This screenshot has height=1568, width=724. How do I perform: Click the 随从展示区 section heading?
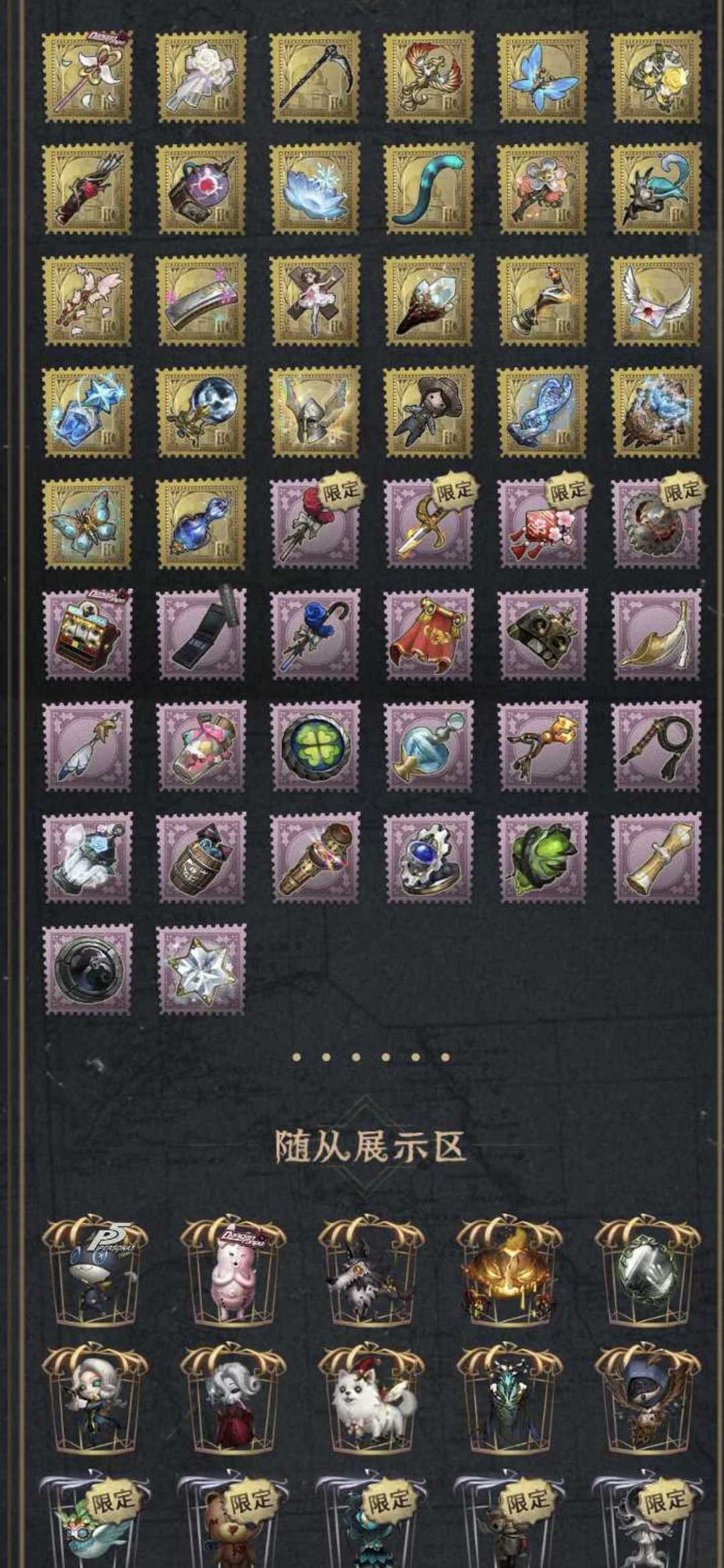(x=370, y=1147)
